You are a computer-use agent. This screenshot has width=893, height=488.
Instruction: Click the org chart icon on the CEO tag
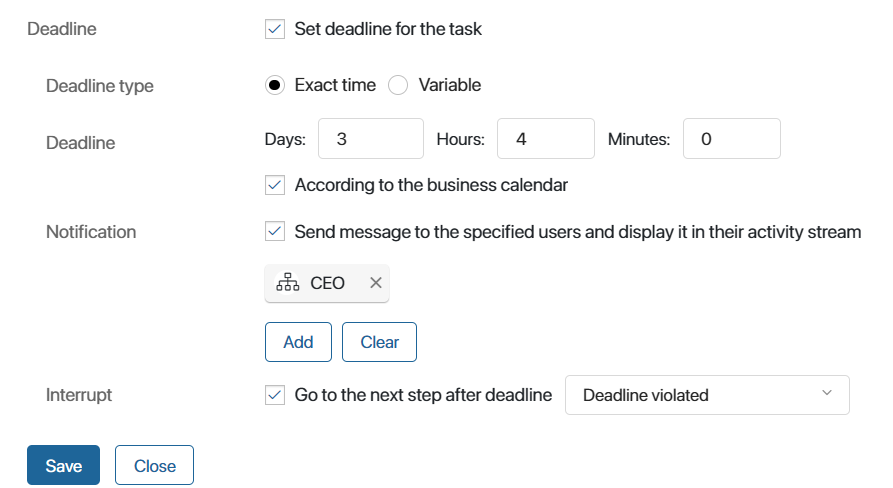point(288,282)
